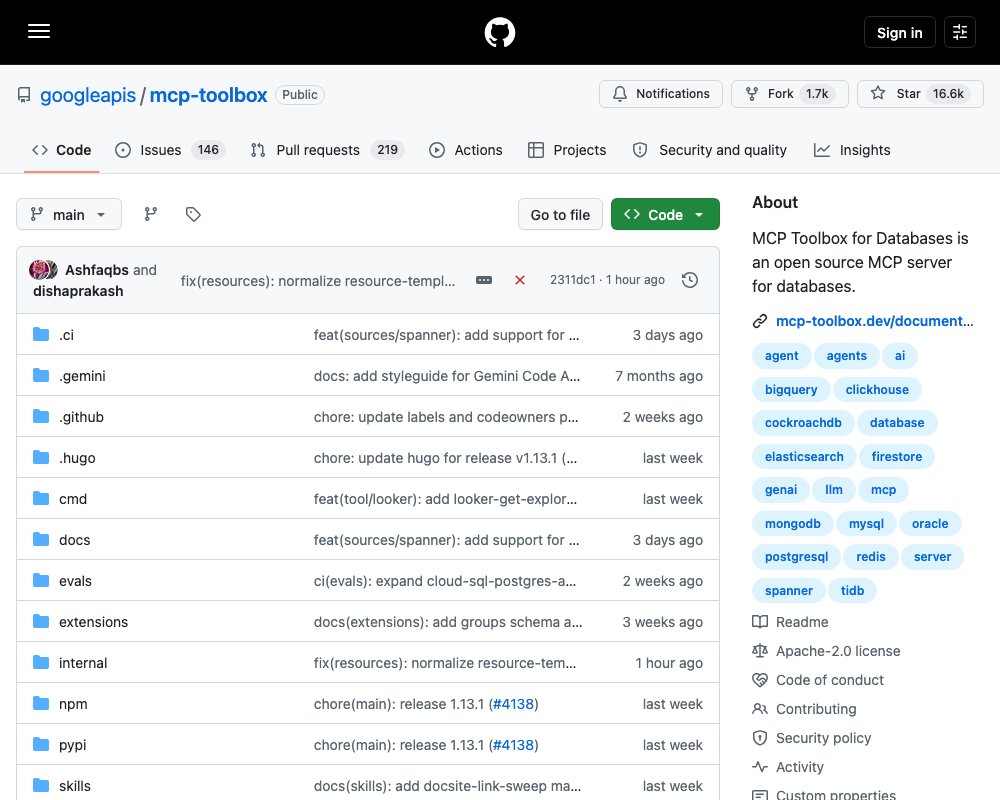Open commit message for .gemini styleguide
1000x800 pixels.
[446, 376]
